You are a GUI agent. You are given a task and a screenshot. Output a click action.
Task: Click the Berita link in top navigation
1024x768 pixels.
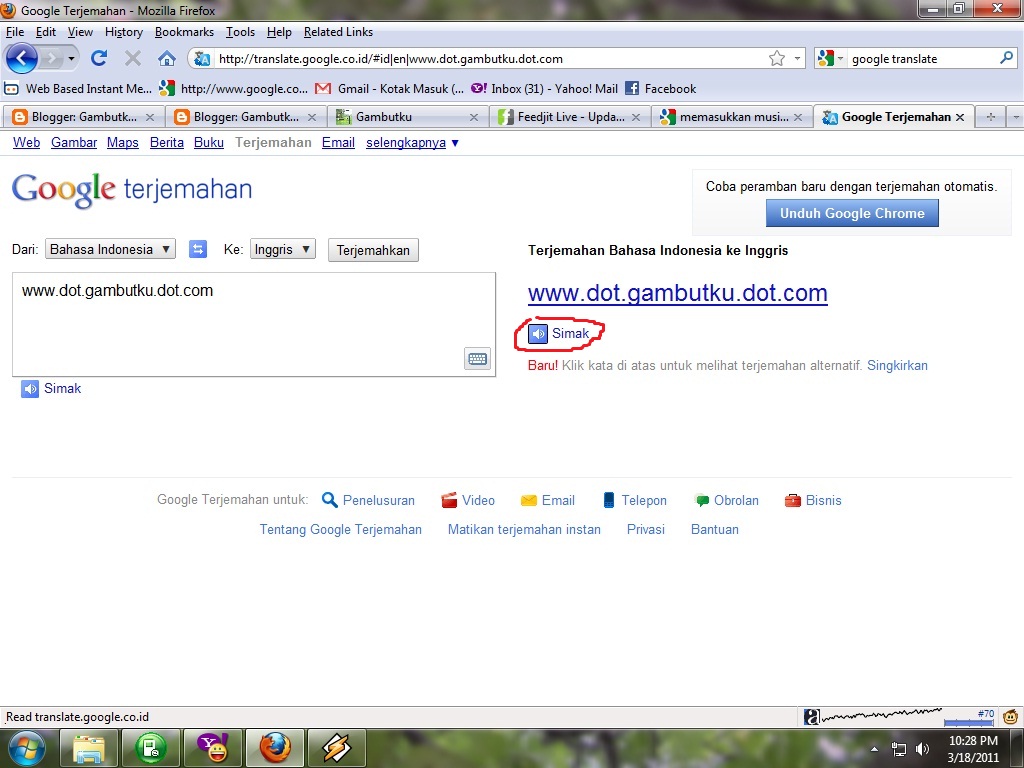click(x=167, y=143)
